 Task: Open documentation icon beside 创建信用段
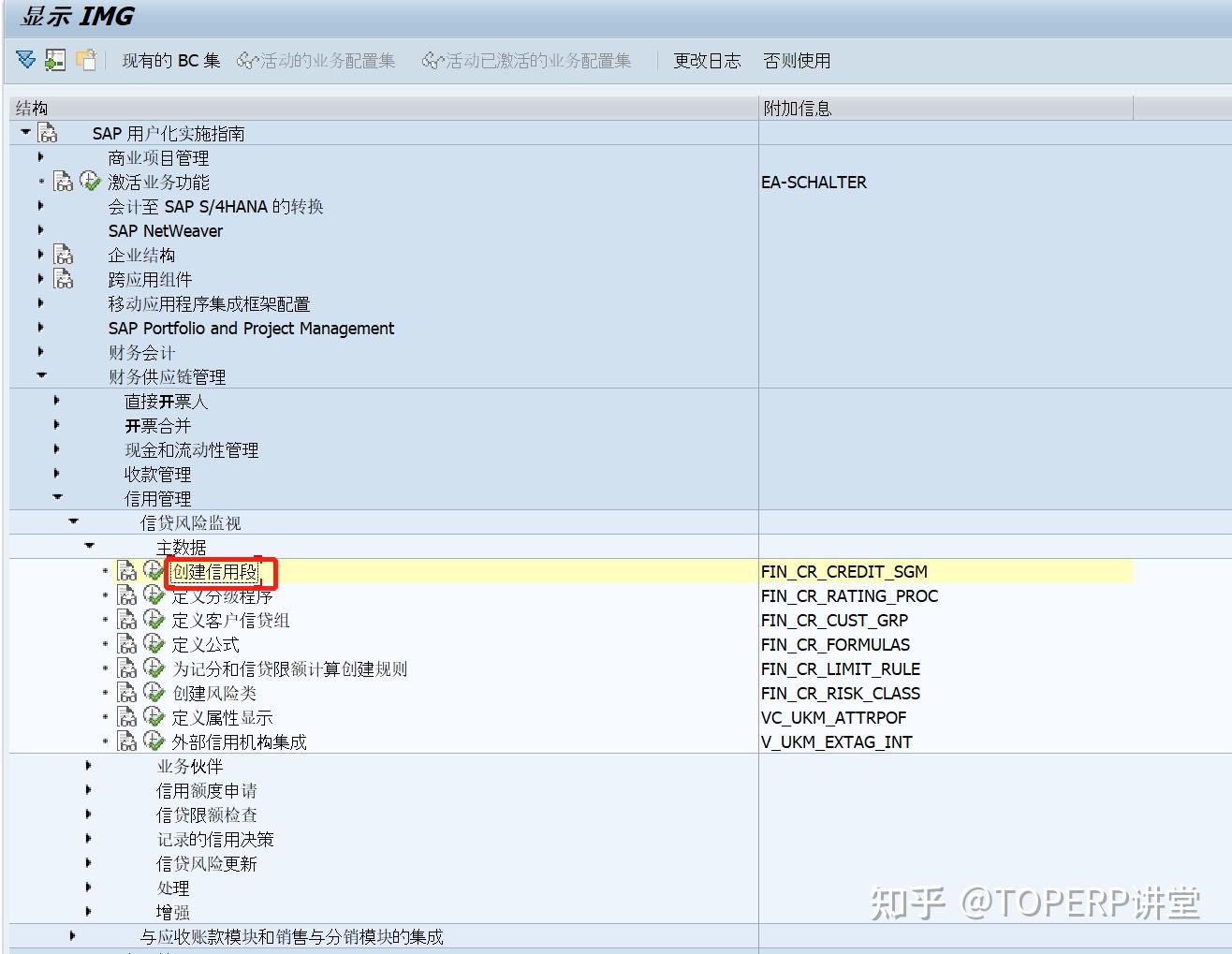[x=126, y=571]
